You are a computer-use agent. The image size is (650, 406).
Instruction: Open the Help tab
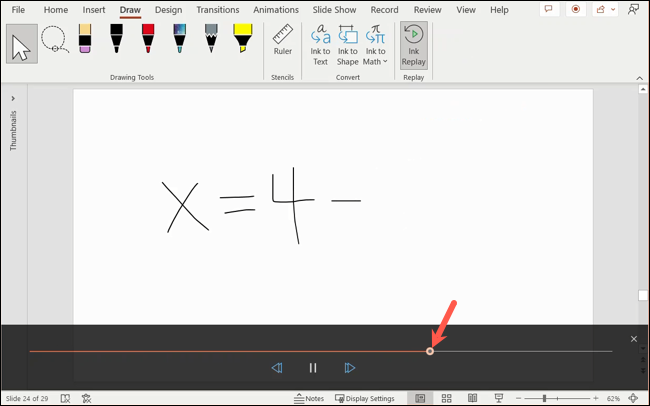[x=499, y=10]
